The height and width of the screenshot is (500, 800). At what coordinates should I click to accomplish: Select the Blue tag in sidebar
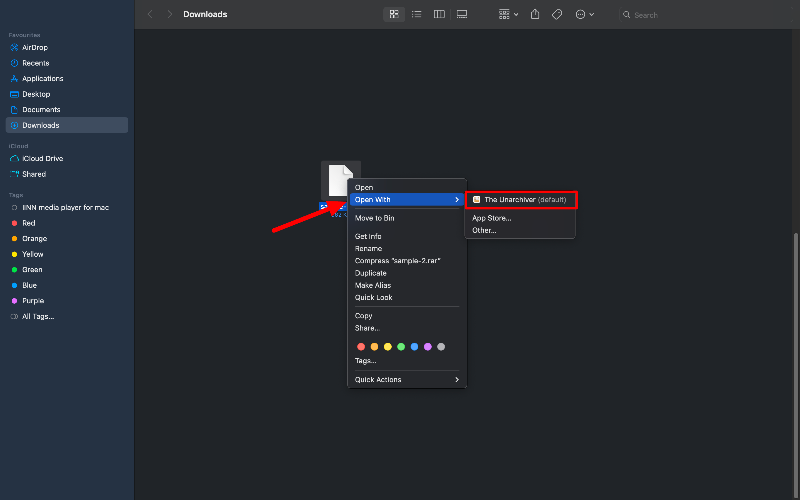[67, 285]
